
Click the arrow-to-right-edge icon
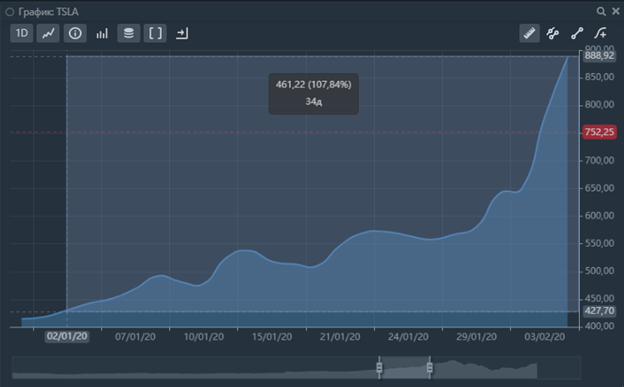182,33
